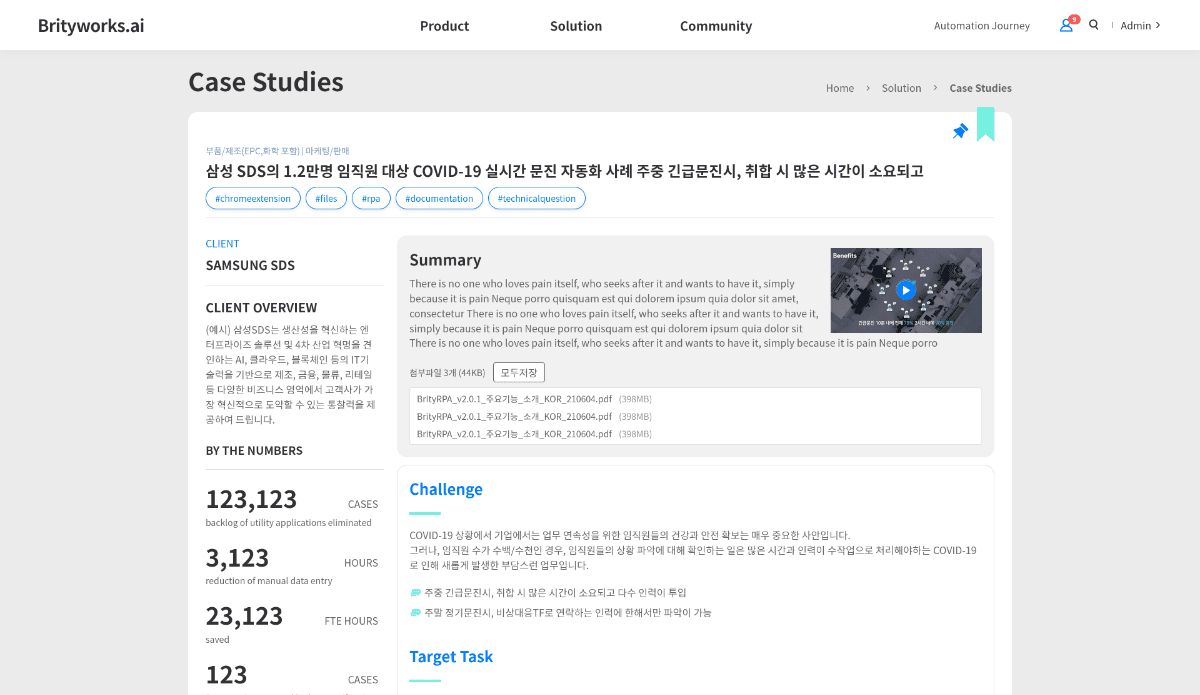1200x695 pixels.
Task: Click the 모두저장 save-all button
Action: pyautogui.click(x=519, y=373)
